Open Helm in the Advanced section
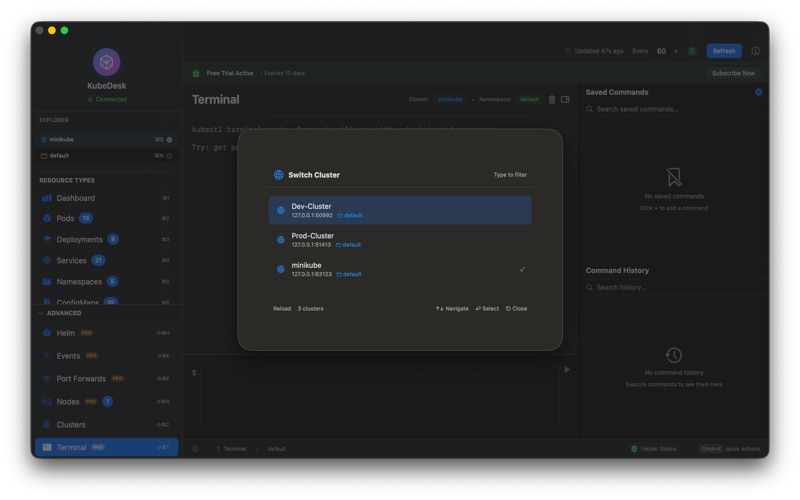800x500 pixels. (106, 334)
